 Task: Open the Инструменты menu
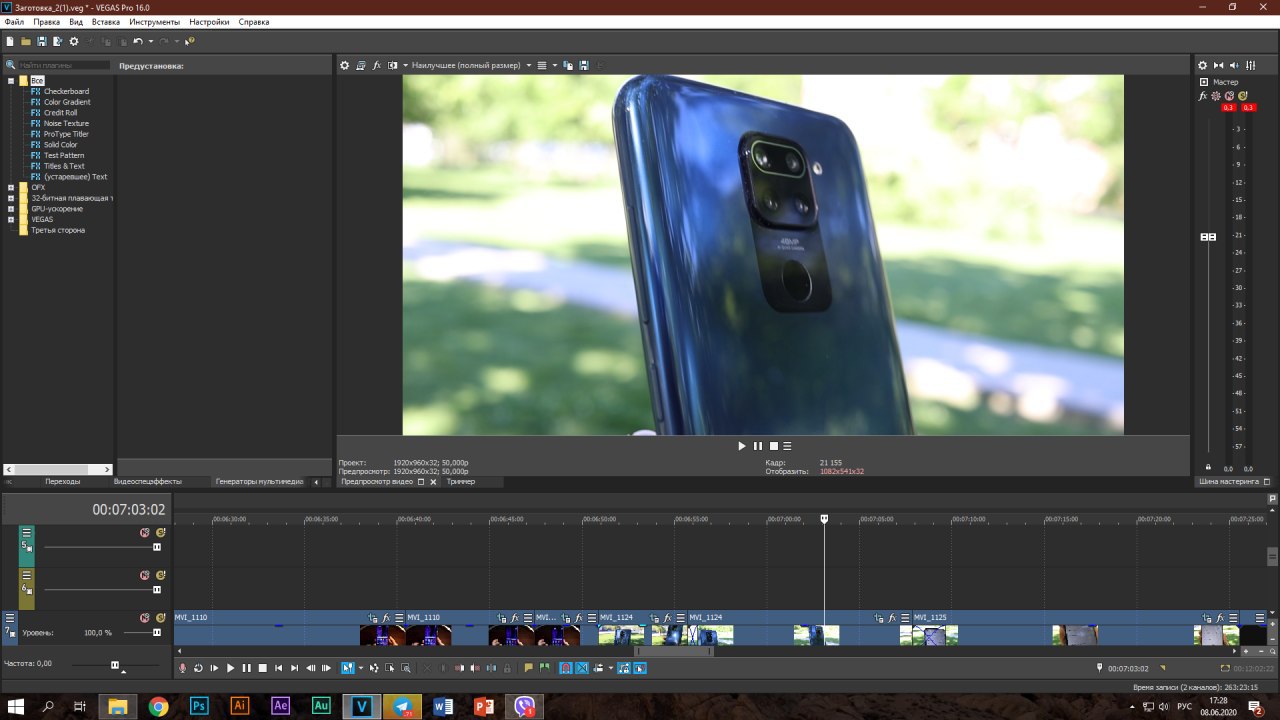154,22
